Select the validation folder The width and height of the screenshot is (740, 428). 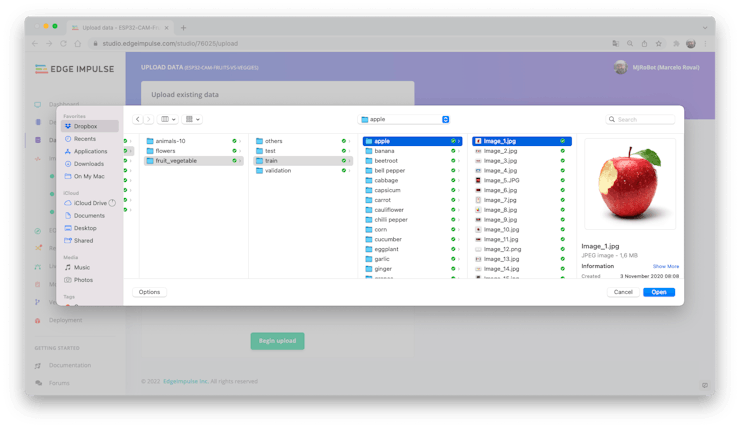[303, 171]
